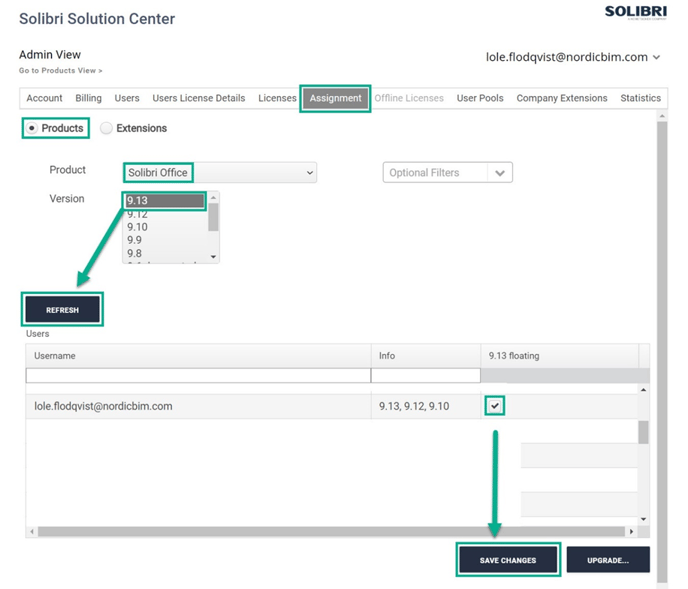Expand the user account email chevron
The width and height of the screenshot is (688, 589).
click(x=656, y=58)
